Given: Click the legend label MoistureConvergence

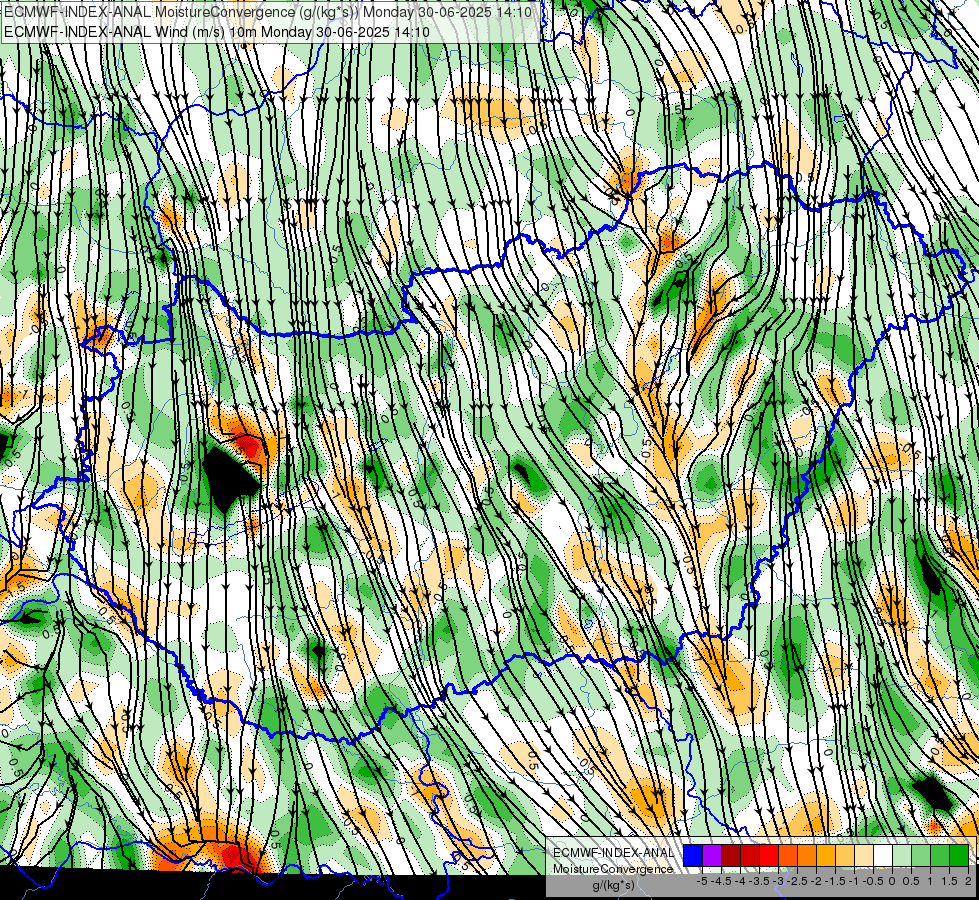Looking at the screenshot, I should [613, 869].
